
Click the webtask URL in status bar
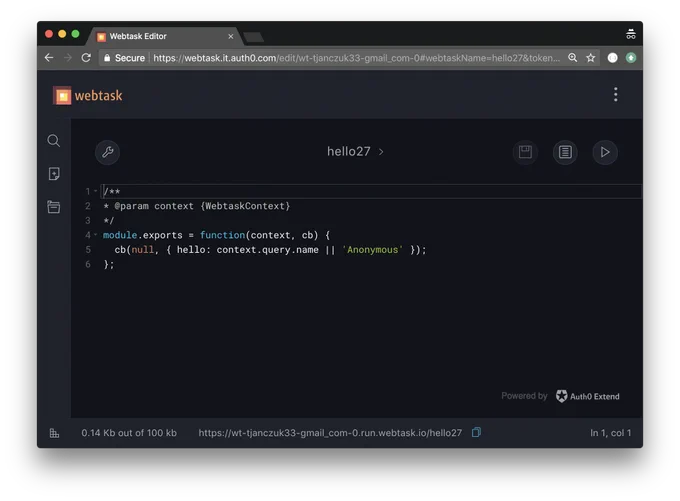tap(330, 433)
